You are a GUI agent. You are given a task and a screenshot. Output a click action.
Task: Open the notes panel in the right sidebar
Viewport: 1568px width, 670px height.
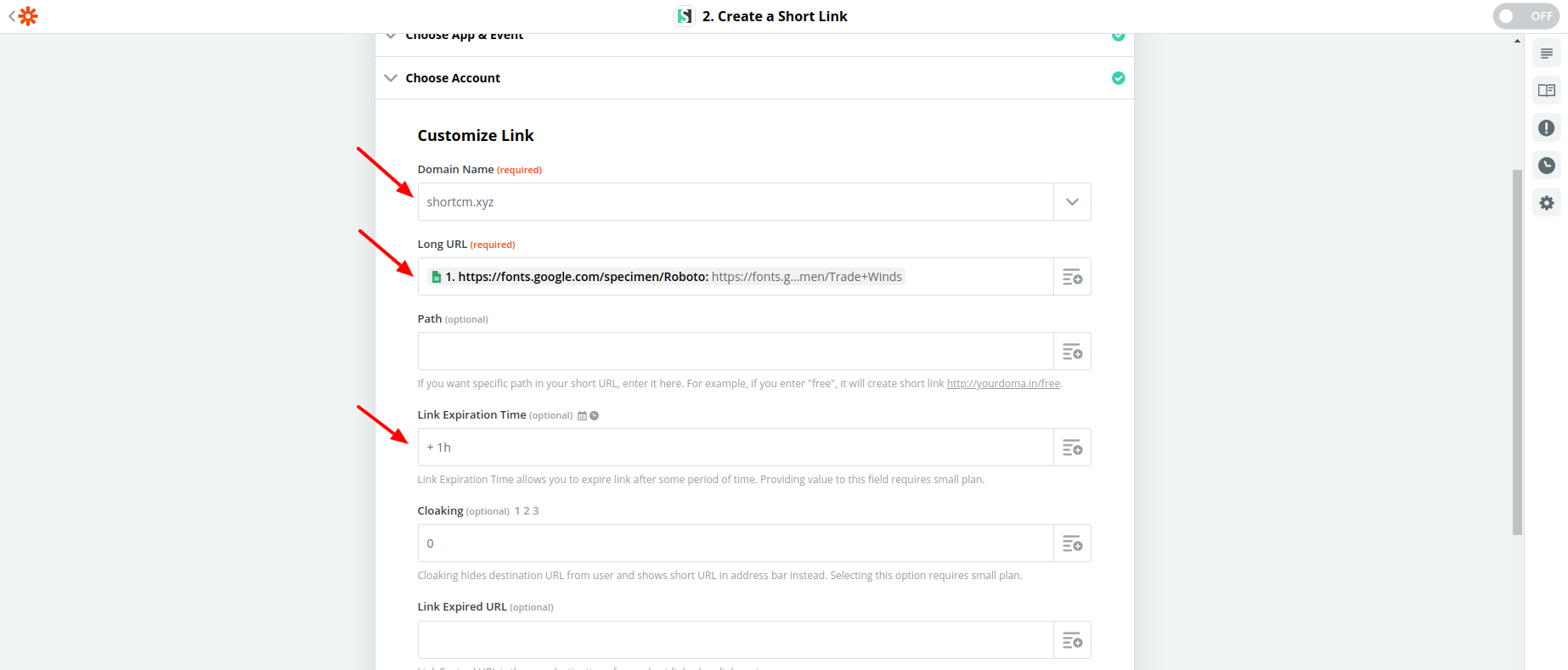[1547, 53]
